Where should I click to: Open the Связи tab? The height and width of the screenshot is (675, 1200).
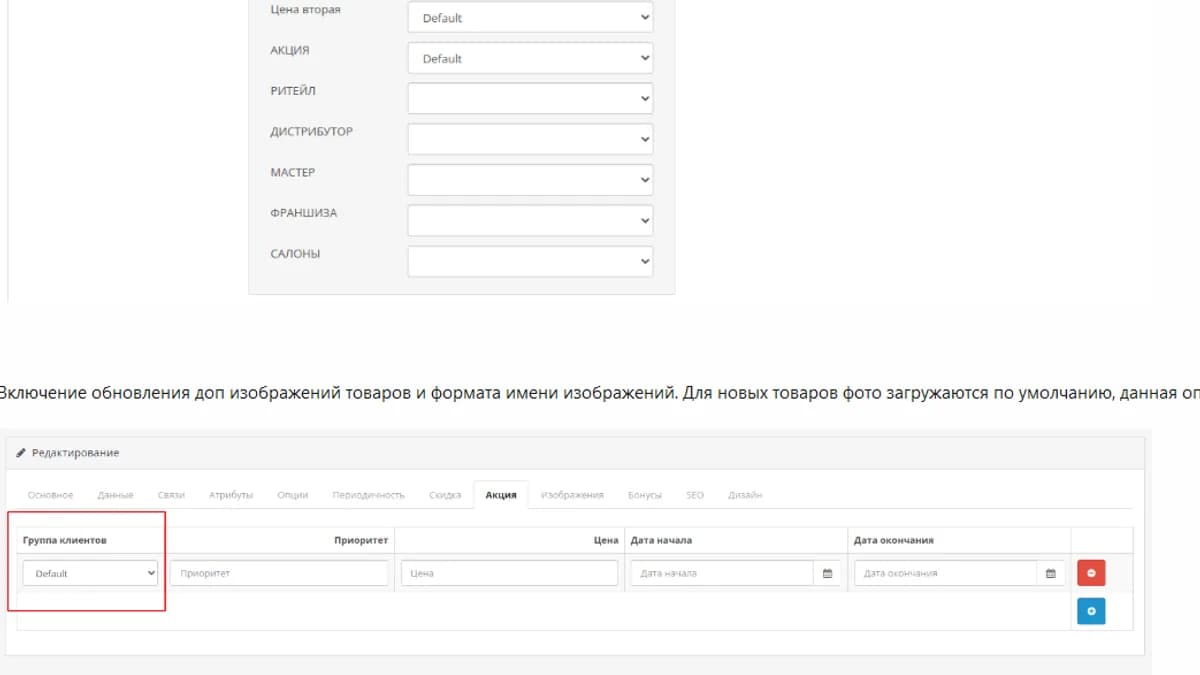pyautogui.click(x=171, y=495)
